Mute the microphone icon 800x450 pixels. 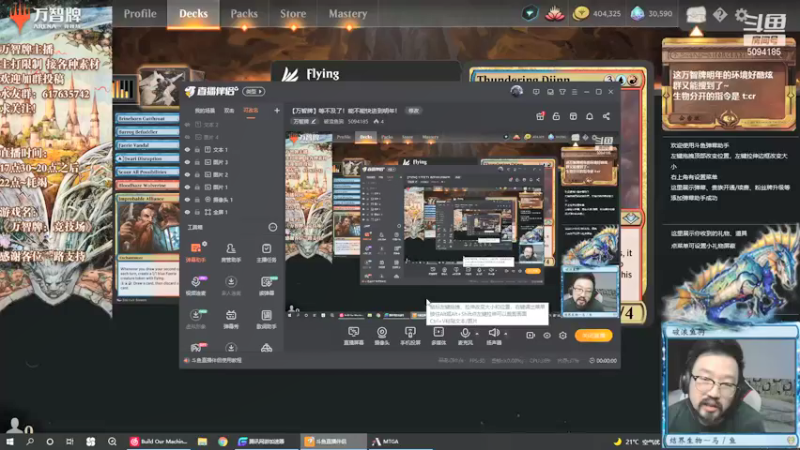click(x=465, y=333)
